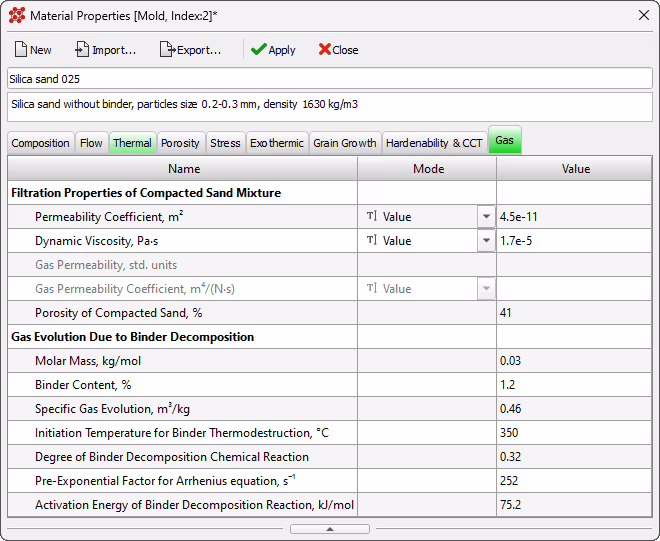Select 'Gas Permeability, std. units' row name

(x=106, y=265)
